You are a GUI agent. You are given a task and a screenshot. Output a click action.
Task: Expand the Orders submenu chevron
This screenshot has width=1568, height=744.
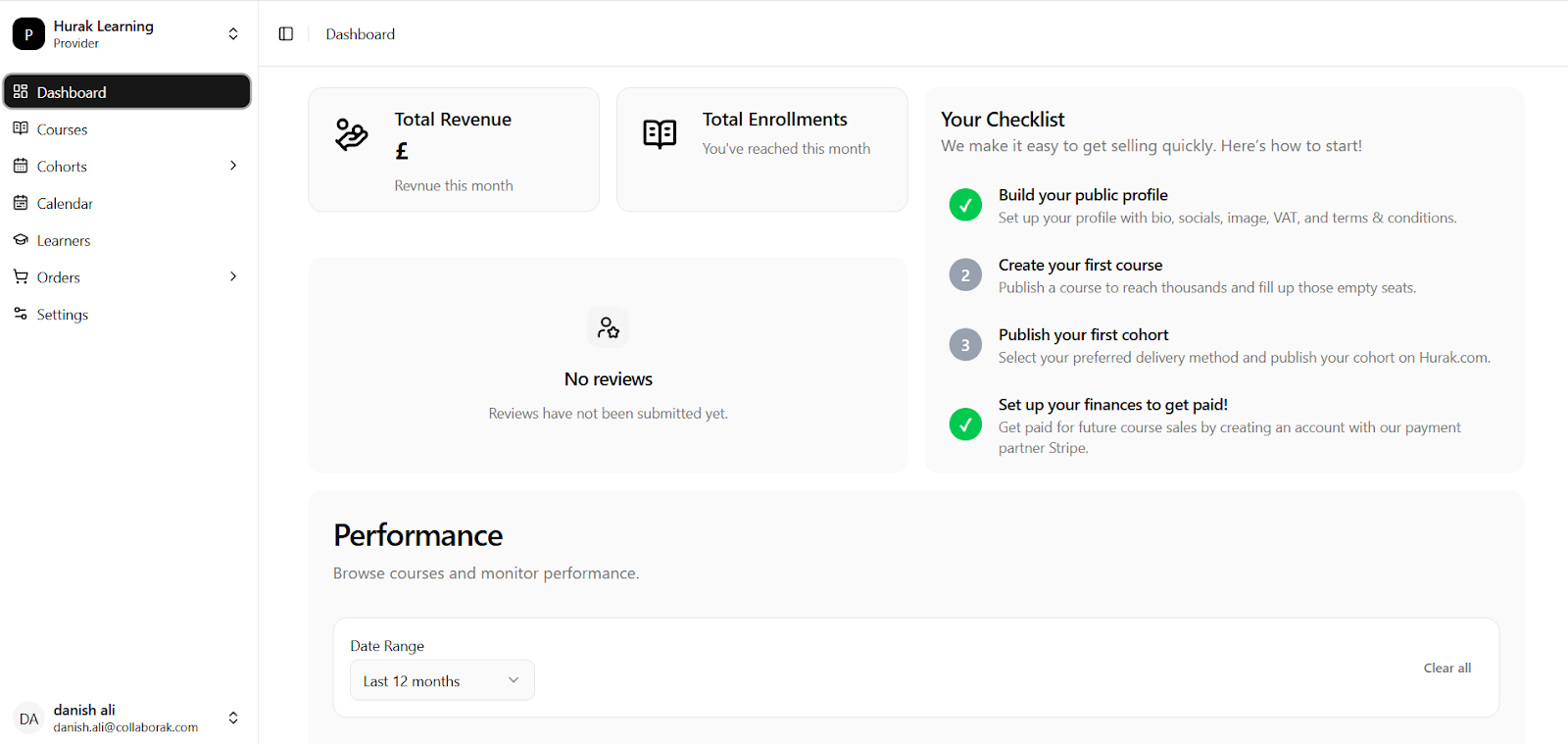(x=233, y=276)
